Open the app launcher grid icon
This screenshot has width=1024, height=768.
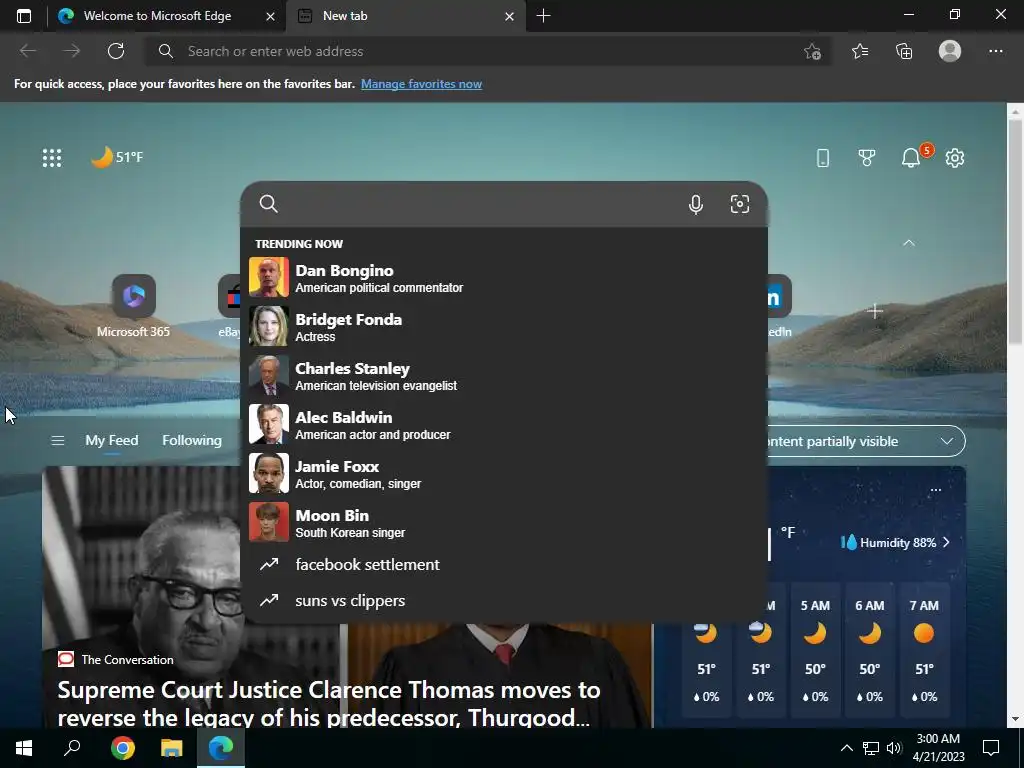click(52, 157)
